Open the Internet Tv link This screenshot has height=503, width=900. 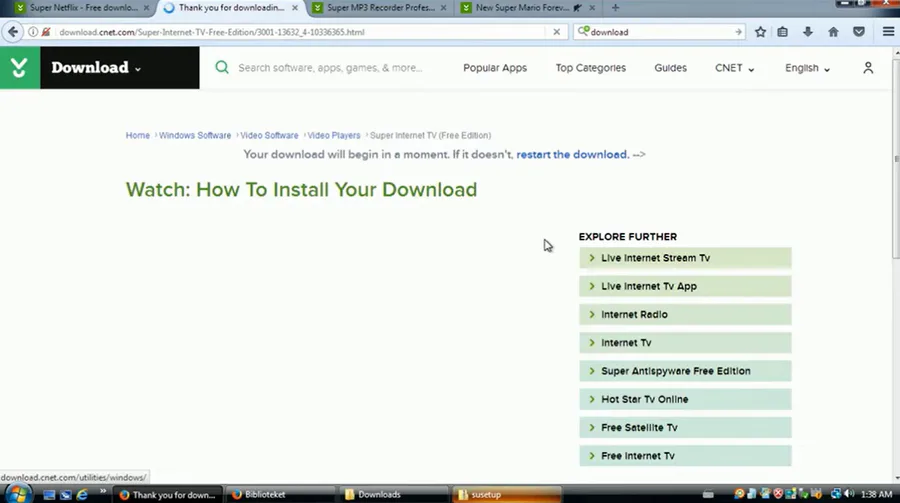tap(685, 343)
